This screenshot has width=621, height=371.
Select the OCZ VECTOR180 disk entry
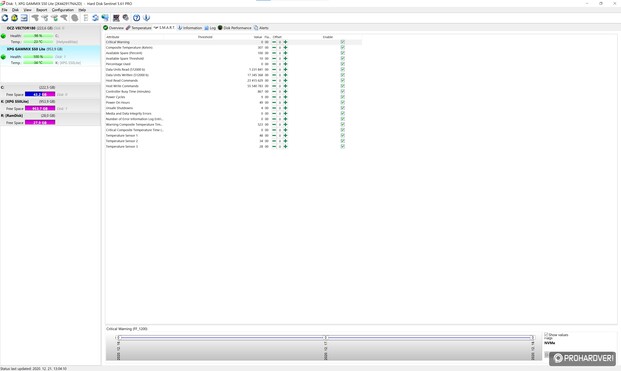50,35
